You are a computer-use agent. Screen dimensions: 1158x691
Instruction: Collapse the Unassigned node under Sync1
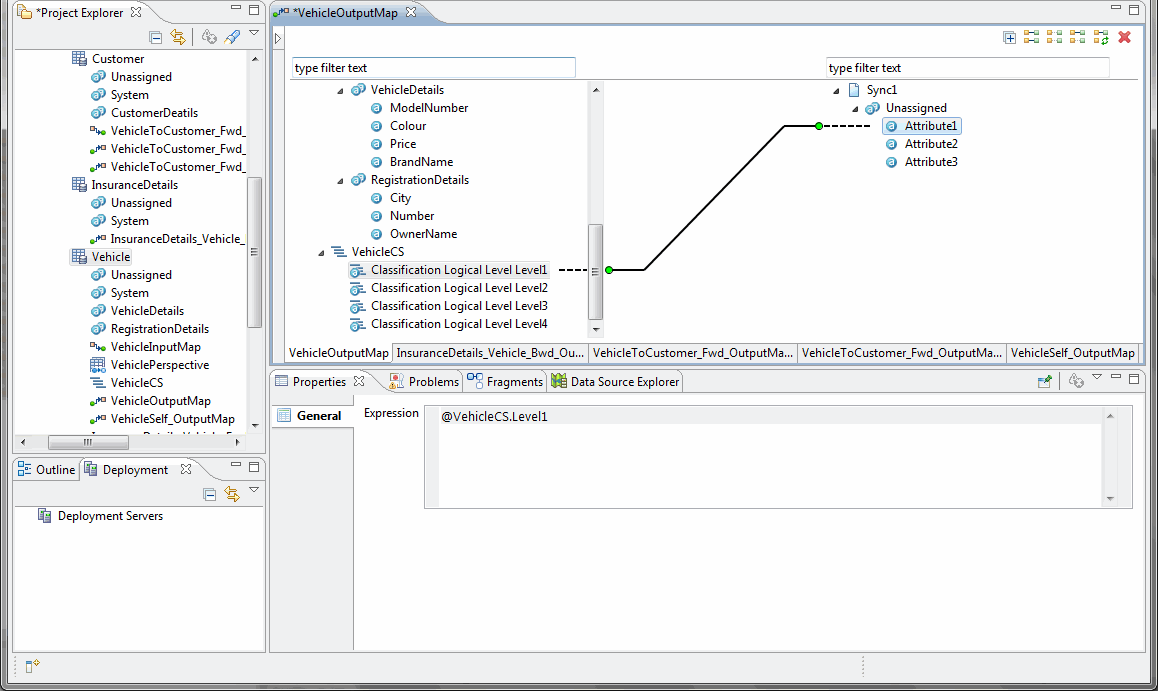(x=855, y=109)
